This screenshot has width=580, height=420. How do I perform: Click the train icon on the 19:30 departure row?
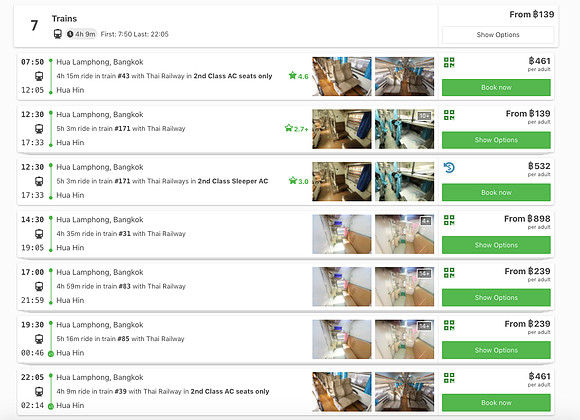point(39,339)
